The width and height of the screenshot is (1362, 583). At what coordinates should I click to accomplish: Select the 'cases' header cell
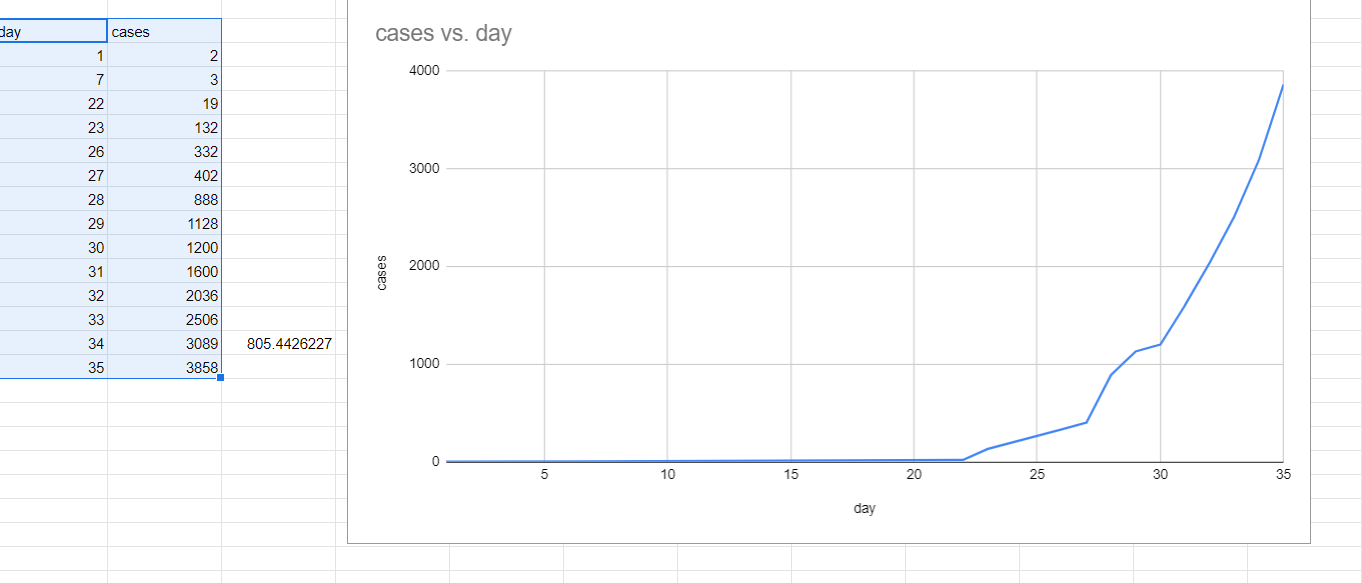[x=165, y=31]
